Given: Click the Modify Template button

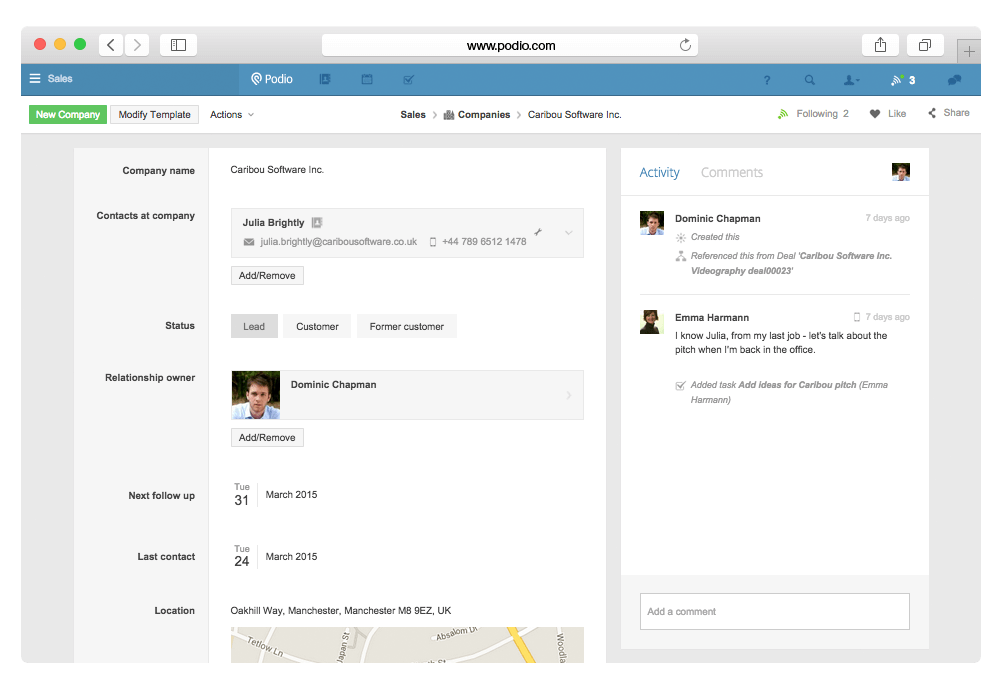Looking at the screenshot, I should [x=154, y=115].
